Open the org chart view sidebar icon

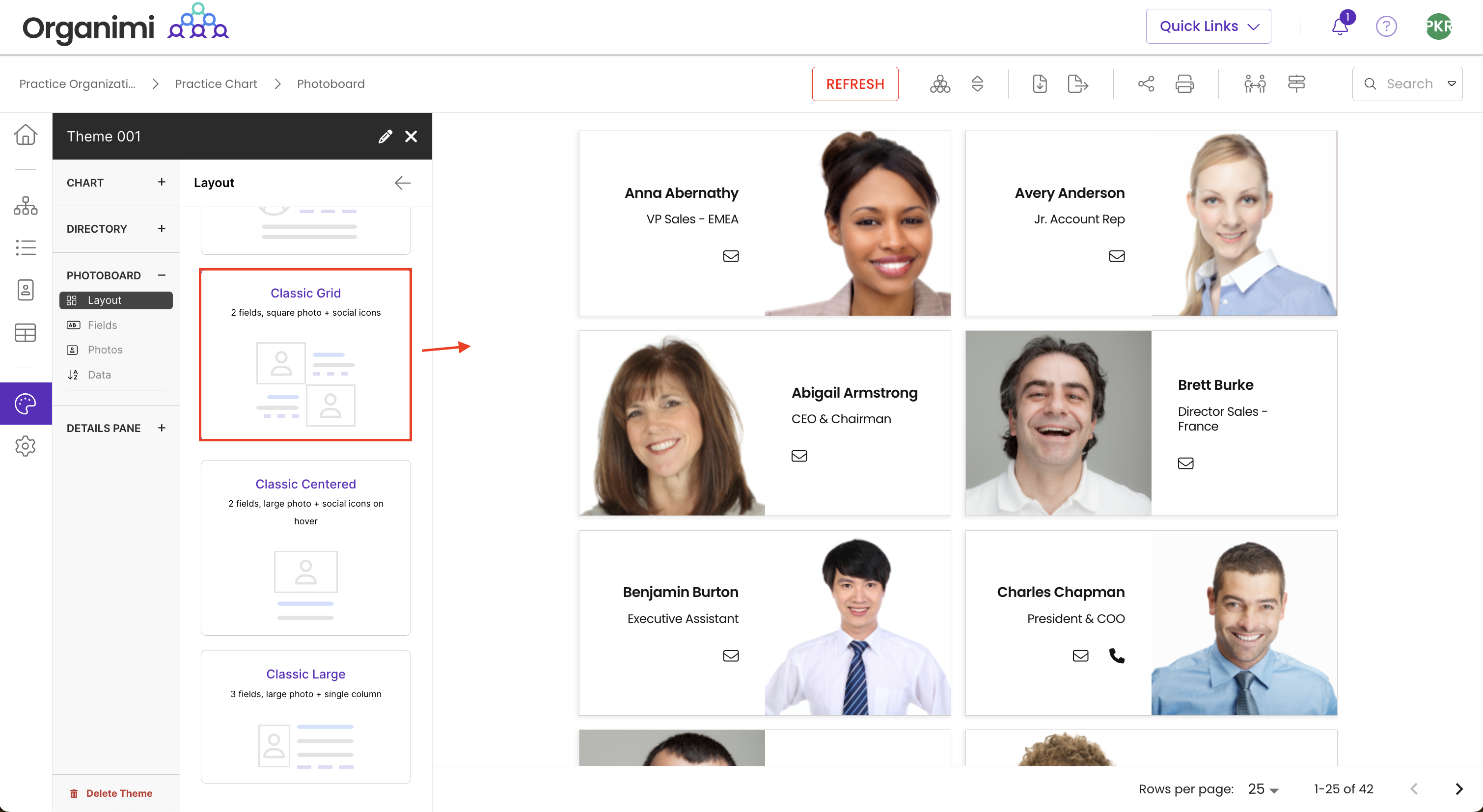point(26,205)
